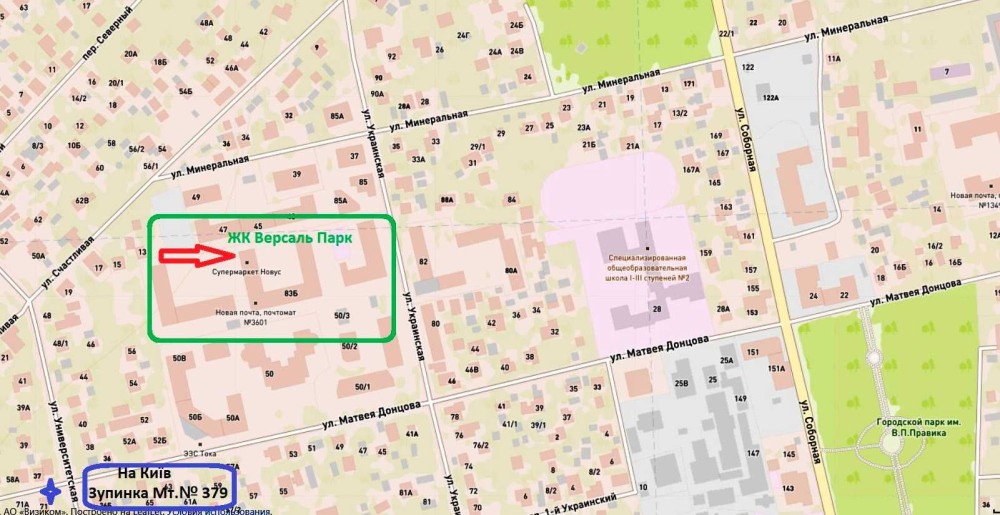Click the blue star marker near Университетская street

coord(51,492)
